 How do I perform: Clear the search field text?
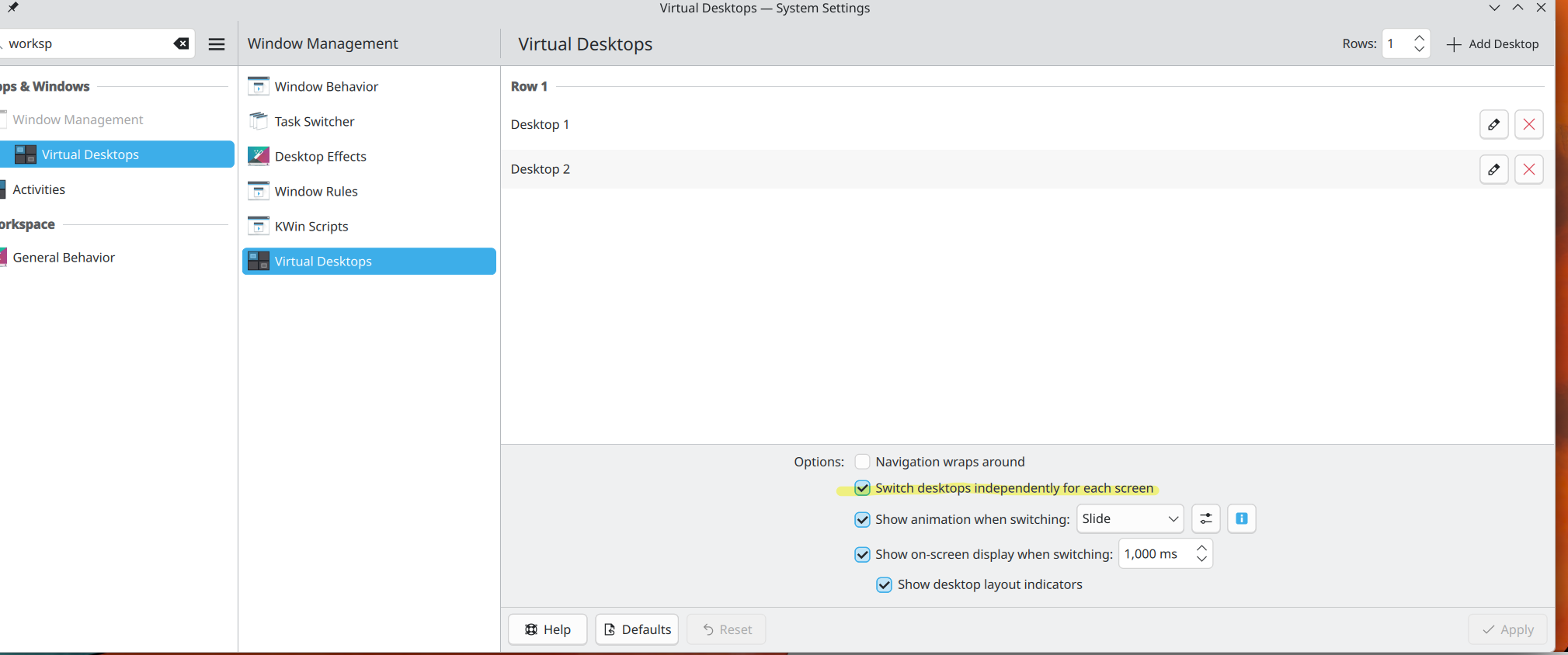click(181, 43)
